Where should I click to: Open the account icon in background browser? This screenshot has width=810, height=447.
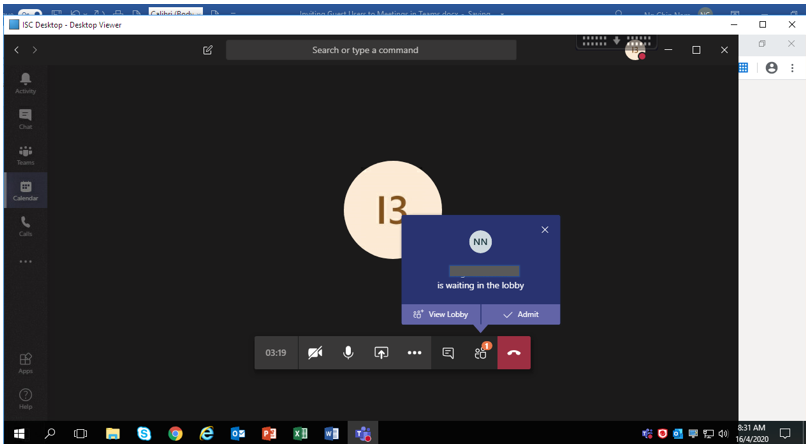coord(772,68)
